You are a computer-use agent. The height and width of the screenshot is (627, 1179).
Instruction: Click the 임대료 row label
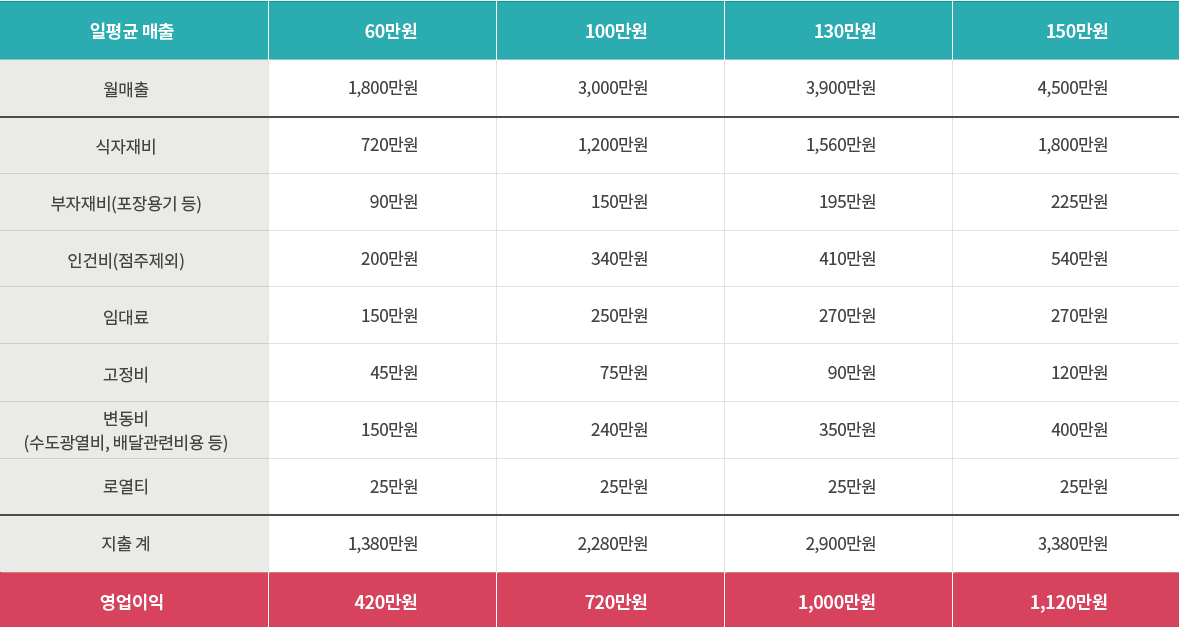(134, 316)
